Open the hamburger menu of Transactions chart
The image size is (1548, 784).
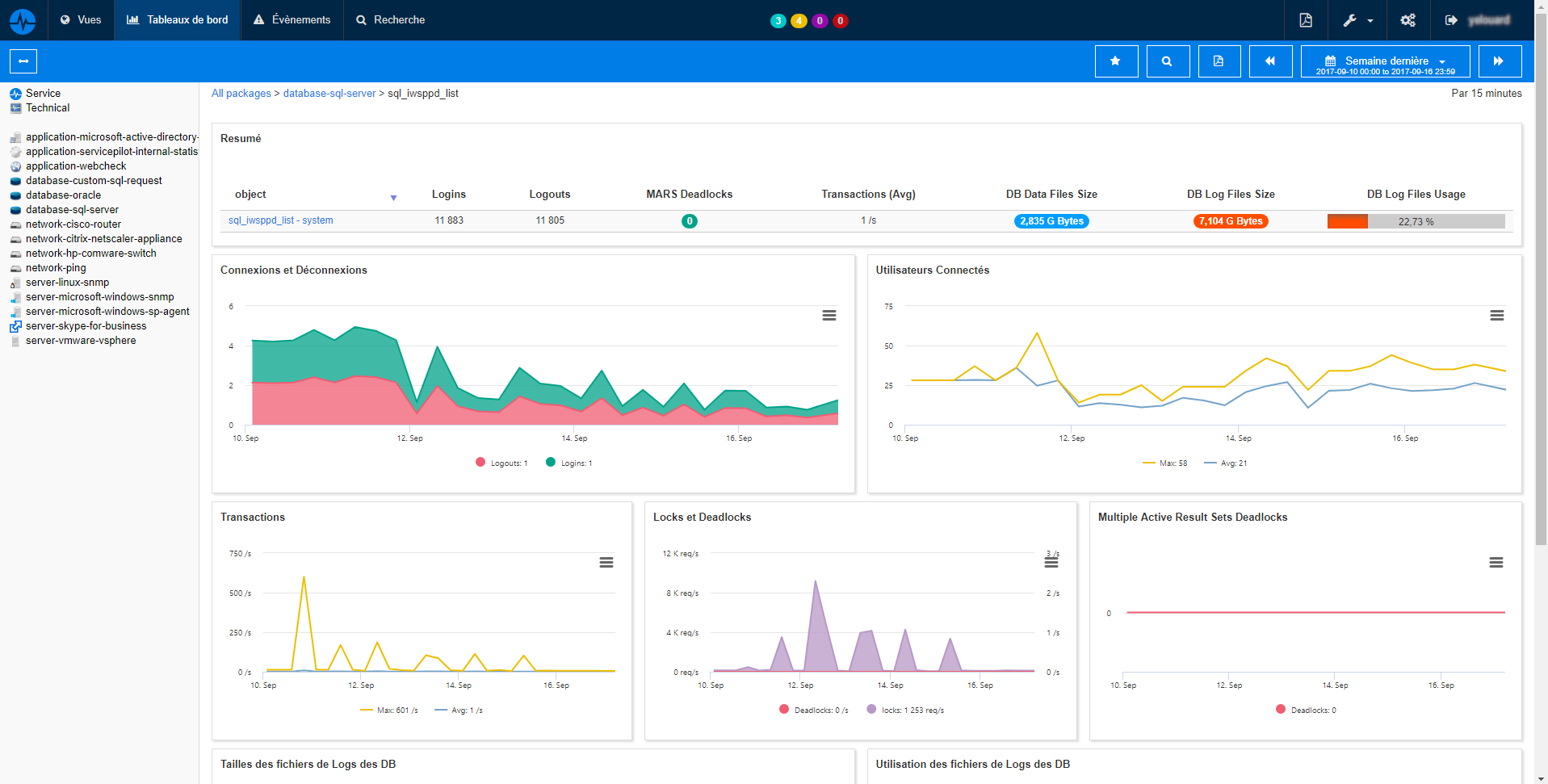point(606,562)
